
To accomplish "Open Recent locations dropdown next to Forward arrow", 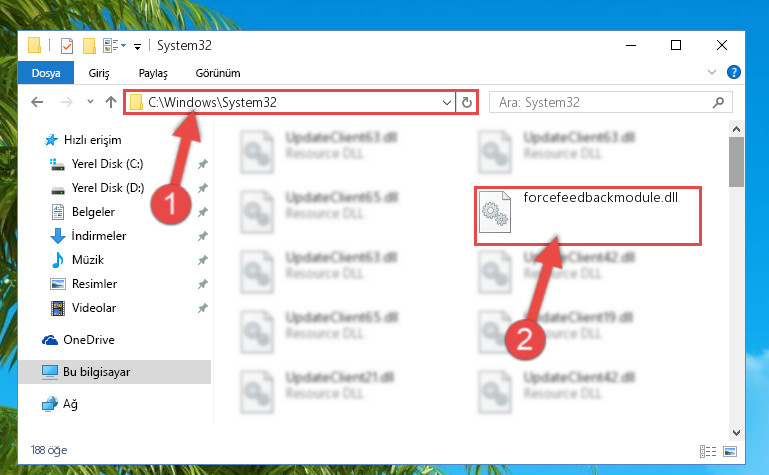I will click(x=90, y=102).
